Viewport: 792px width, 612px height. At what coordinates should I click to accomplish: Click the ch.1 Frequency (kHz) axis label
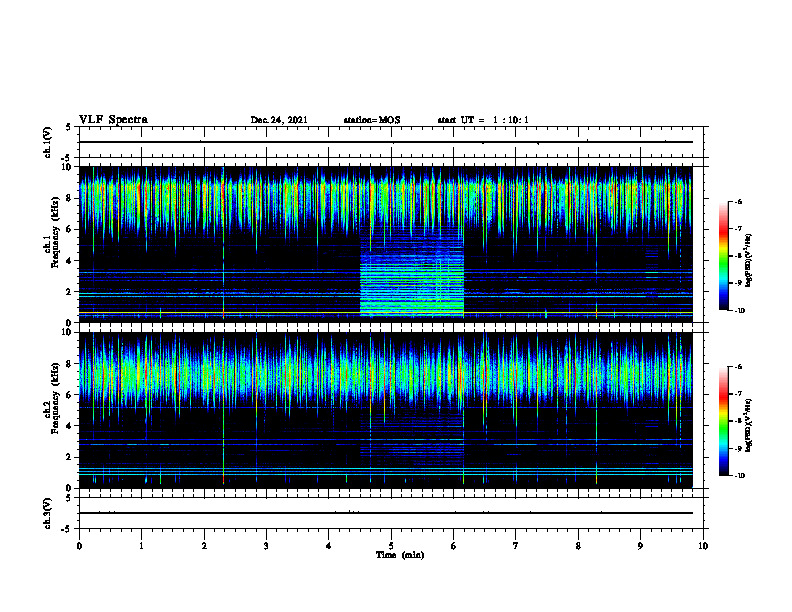coord(51,231)
